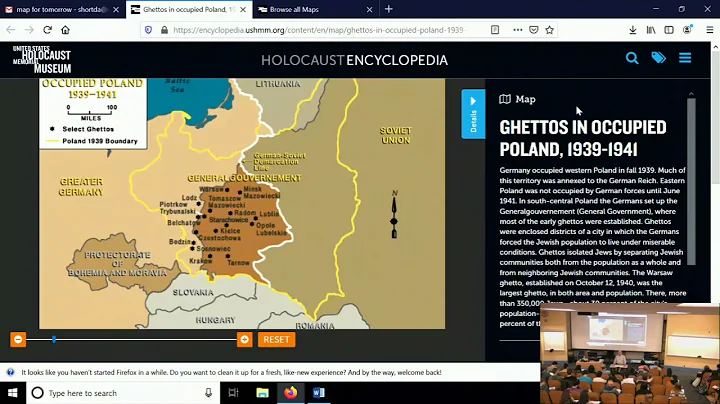The image size is (720, 404).
Task: Save page to Pocket
Action: click(x=534, y=30)
